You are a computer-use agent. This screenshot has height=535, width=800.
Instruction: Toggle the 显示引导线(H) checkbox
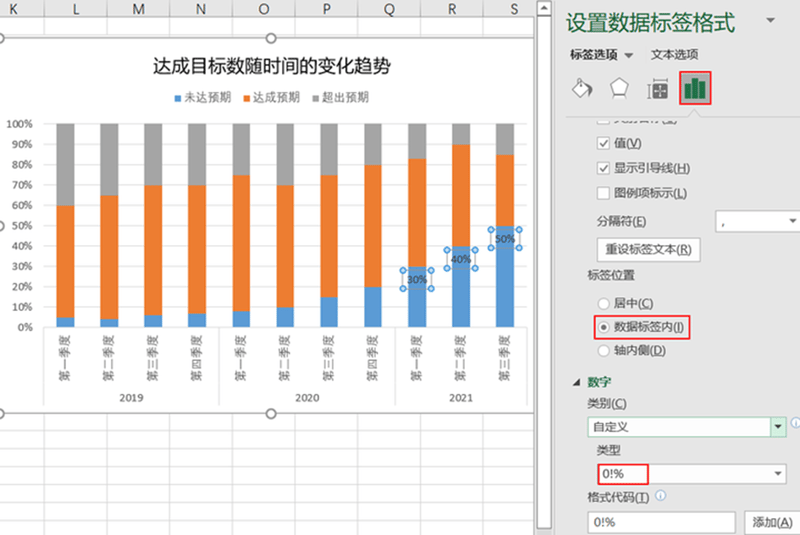(603, 168)
